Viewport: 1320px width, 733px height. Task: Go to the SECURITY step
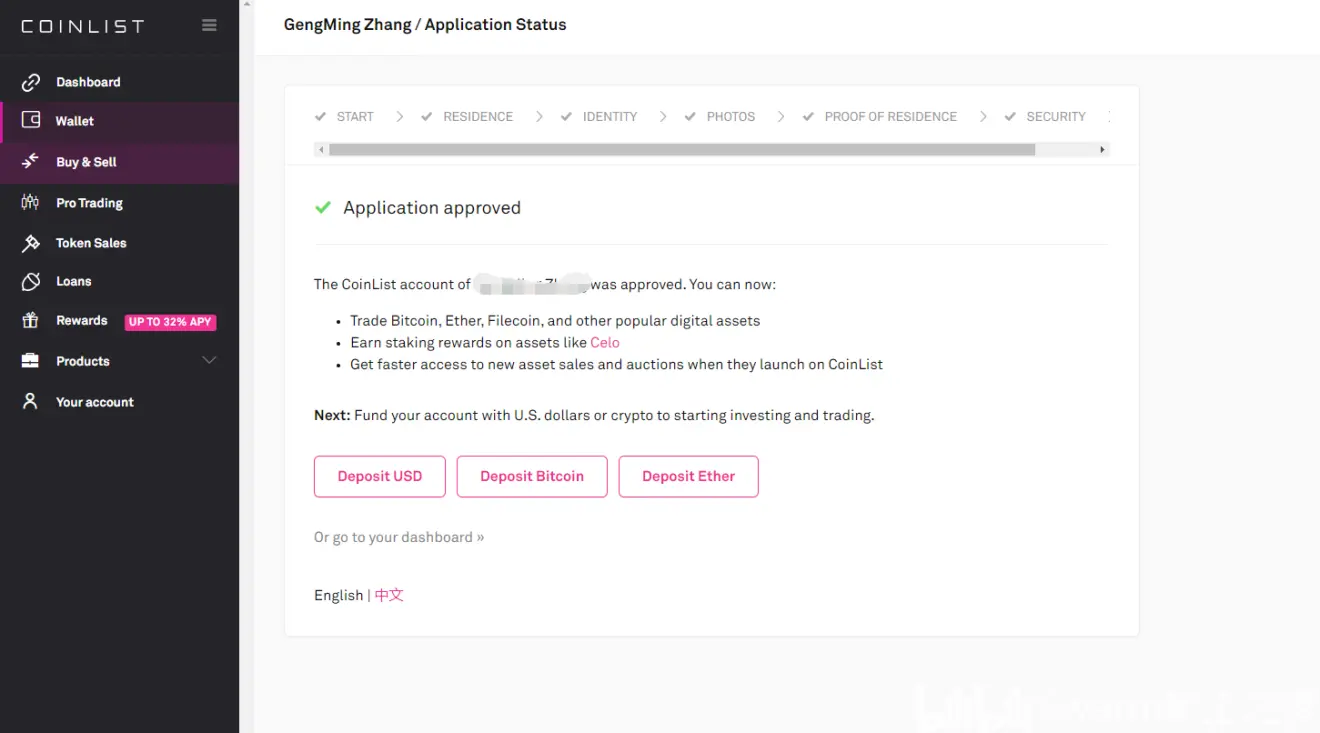(x=1056, y=117)
